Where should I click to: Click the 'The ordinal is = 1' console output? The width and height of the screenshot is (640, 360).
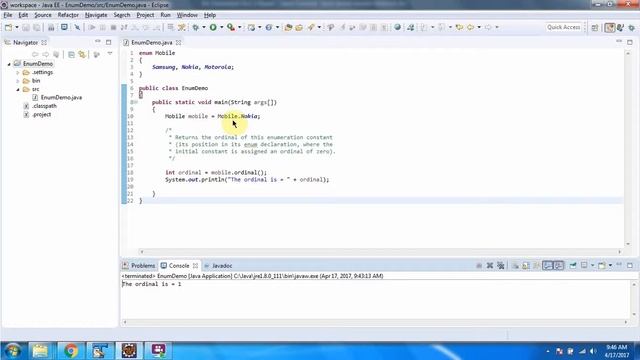click(x=151, y=284)
